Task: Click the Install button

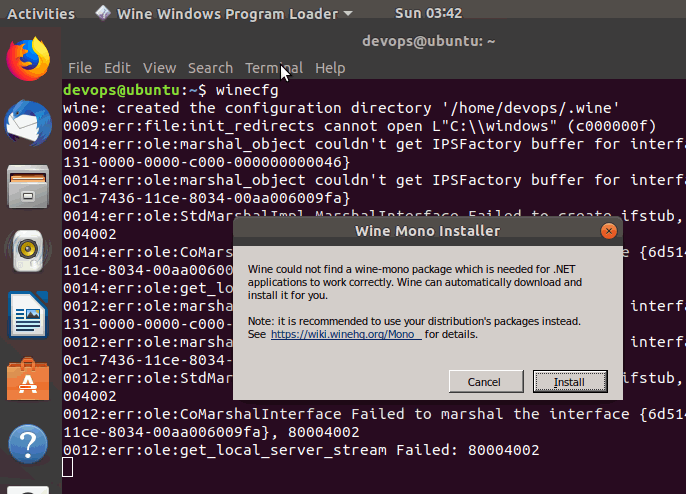Action: point(570,382)
